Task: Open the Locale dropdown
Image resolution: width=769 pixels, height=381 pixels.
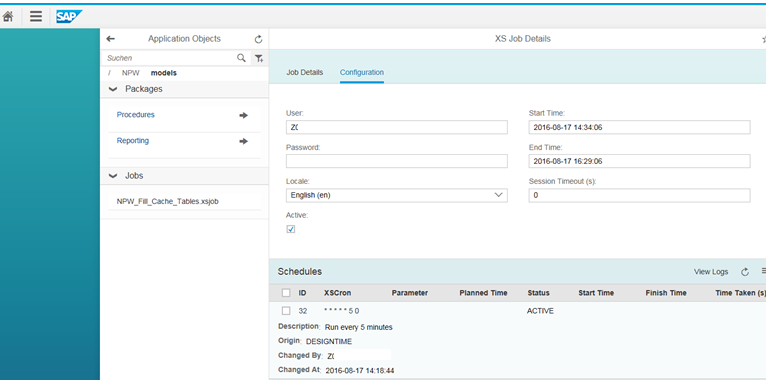Action: coord(397,195)
